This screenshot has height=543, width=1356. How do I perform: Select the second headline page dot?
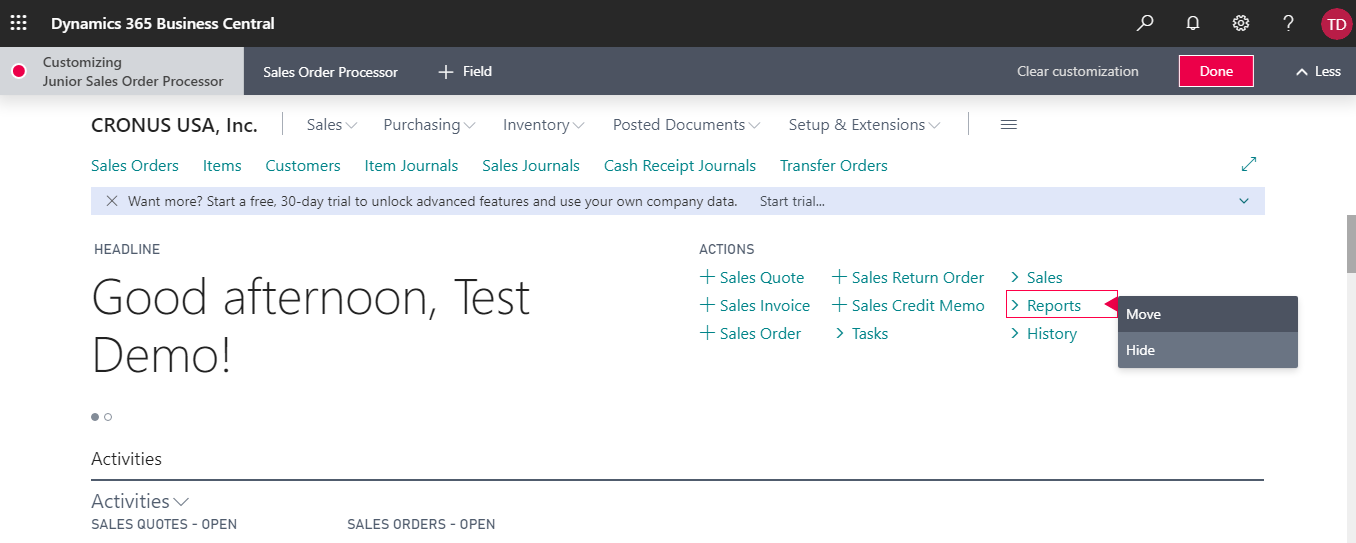[x=108, y=417]
